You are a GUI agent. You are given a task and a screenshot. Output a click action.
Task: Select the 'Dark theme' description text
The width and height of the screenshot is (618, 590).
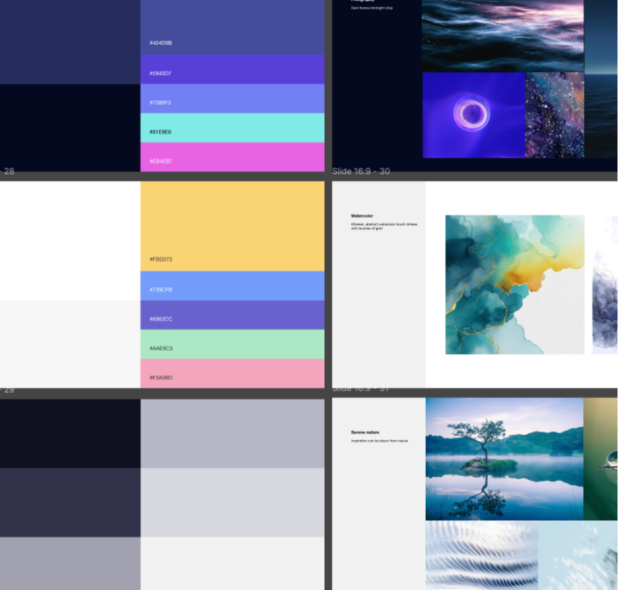(x=372, y=8)
